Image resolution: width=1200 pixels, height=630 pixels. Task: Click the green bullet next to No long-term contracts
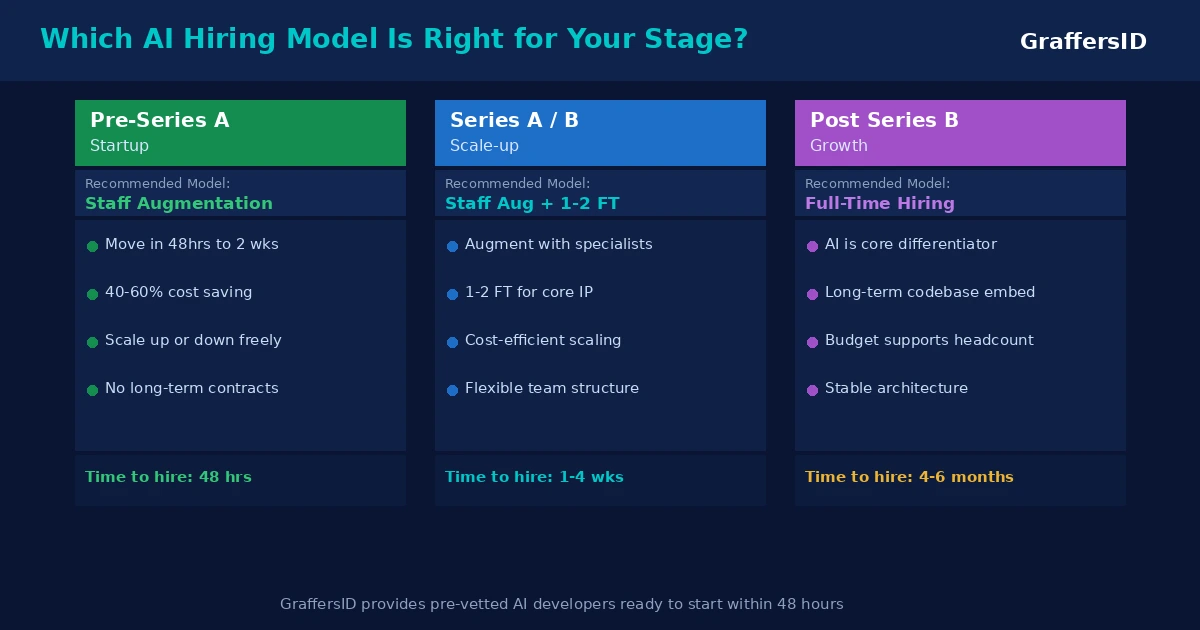[x=92, y=390]
